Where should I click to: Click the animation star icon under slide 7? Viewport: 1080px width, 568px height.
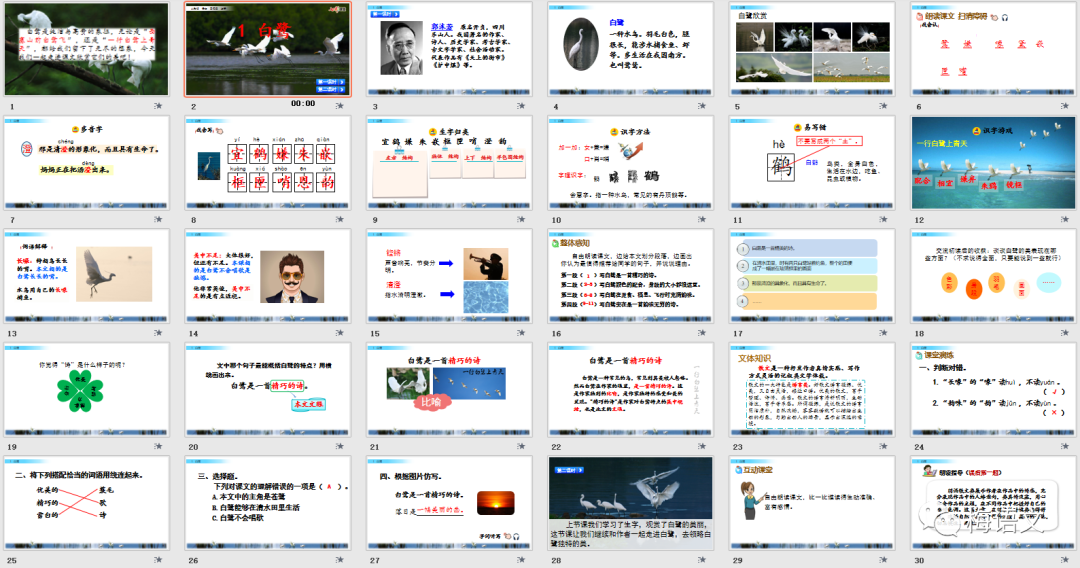pyautogui.click(x=158, y=219)
